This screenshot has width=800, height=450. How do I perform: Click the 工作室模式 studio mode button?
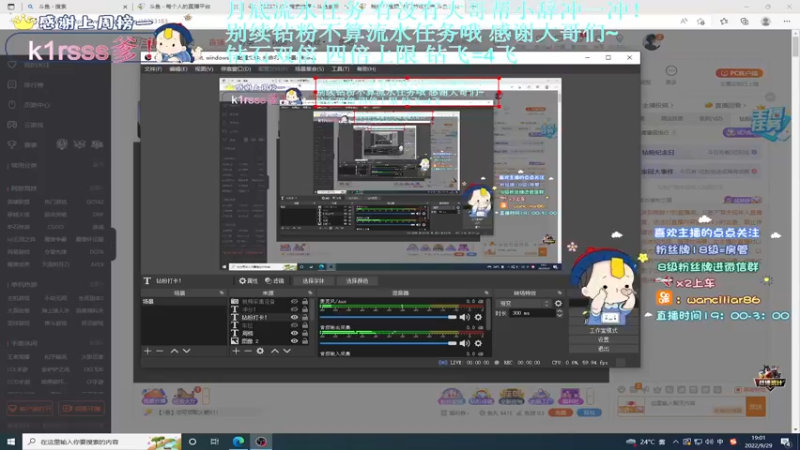[x=604, y=331]
